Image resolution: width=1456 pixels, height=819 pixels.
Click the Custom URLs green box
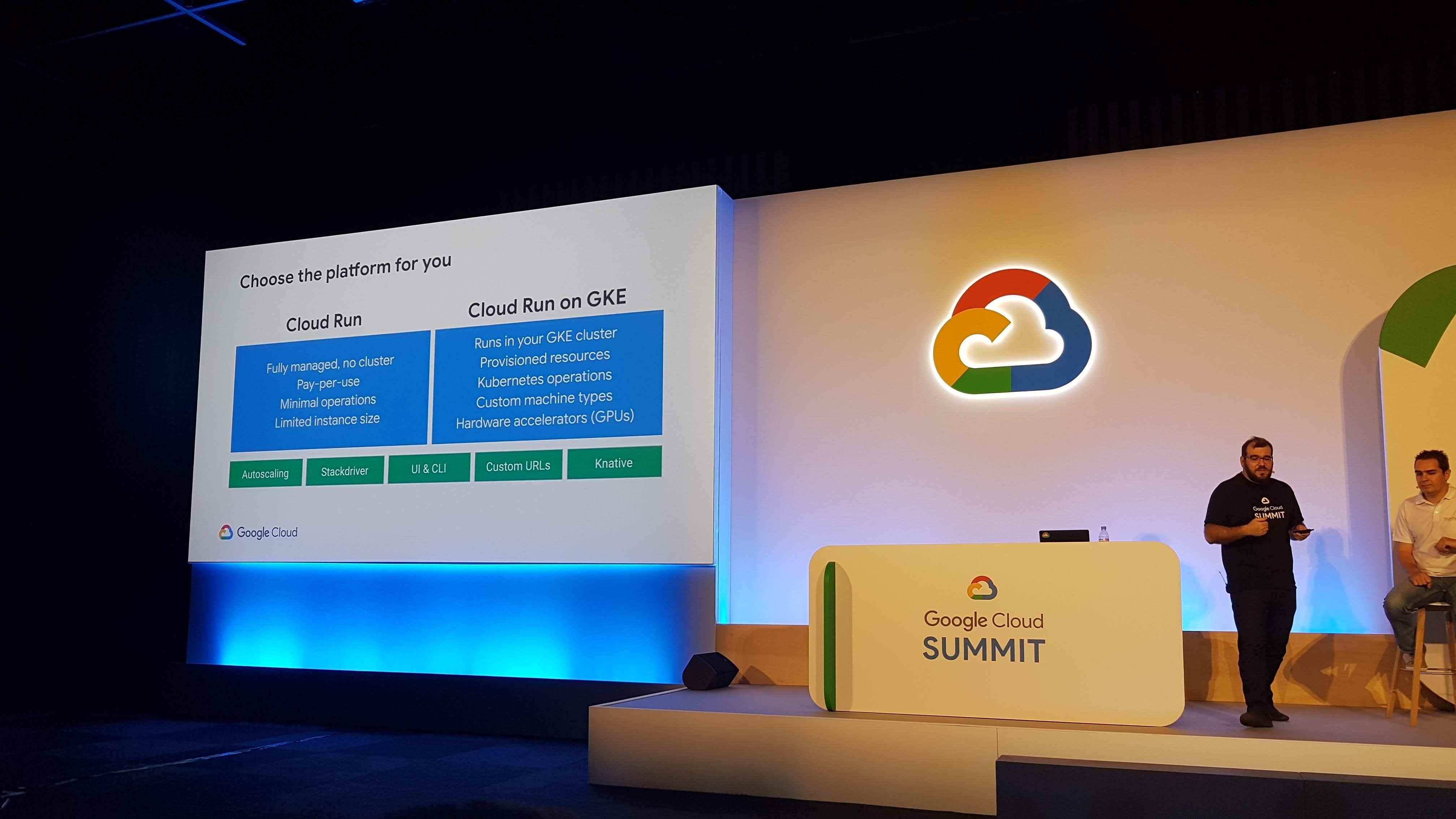tap(518, 466)
